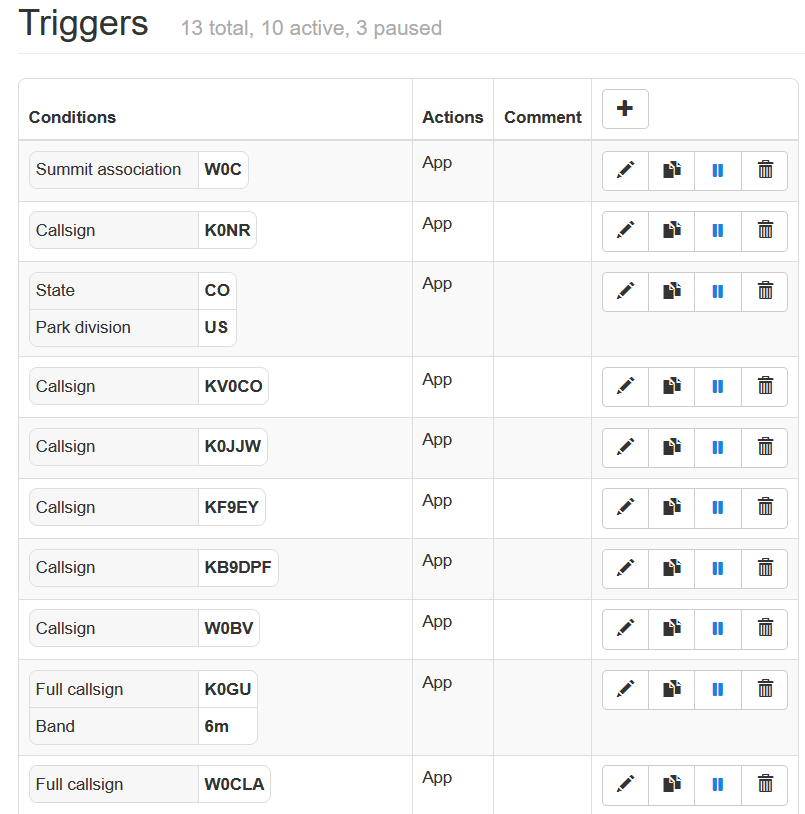Pause the State CO park trigger
Image resolution: width=805 pixels, height=814 pixels.
(x=718, y=291)
